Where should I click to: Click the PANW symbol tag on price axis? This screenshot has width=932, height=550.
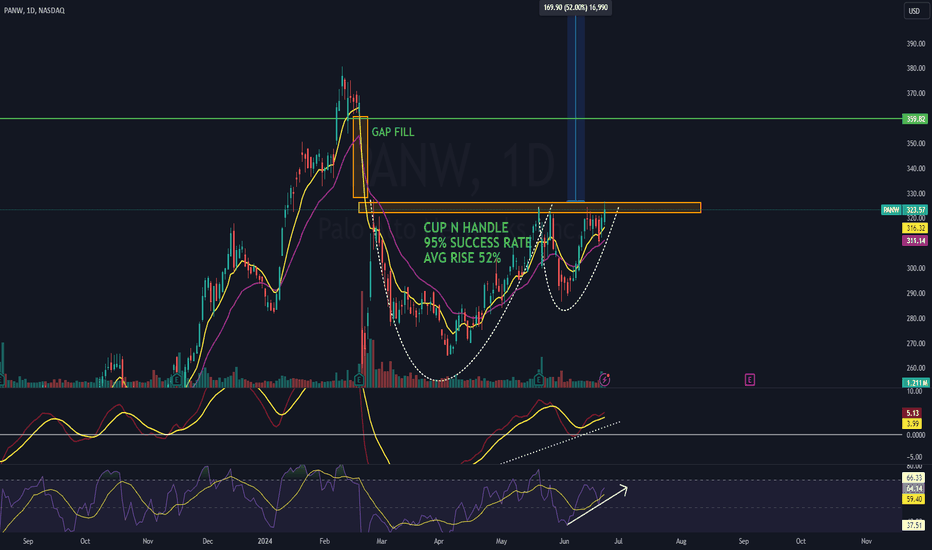pyautogui.click(x=891, y=210)
